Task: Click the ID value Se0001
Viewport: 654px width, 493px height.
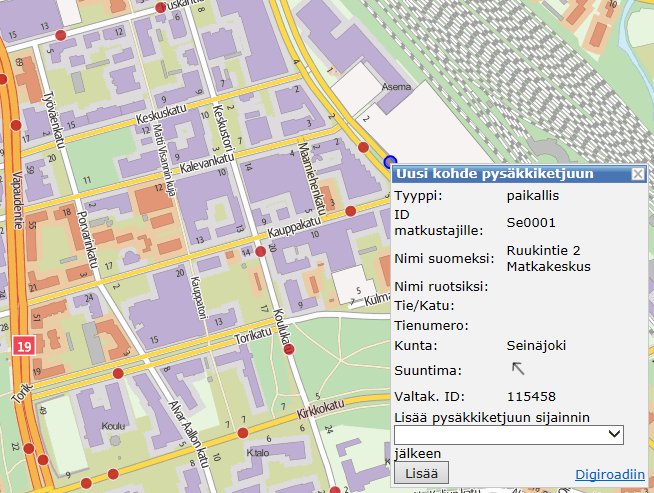Action: pos(531,222)
